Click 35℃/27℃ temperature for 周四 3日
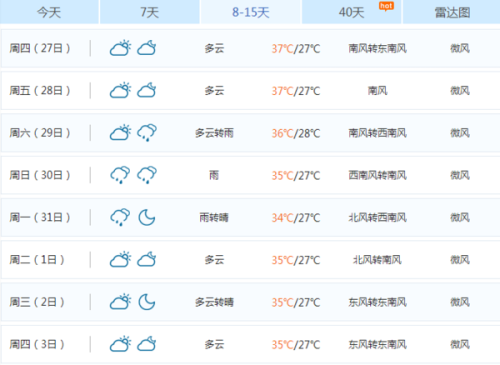This screenshot has height=365, width=500. coord(296,345)
